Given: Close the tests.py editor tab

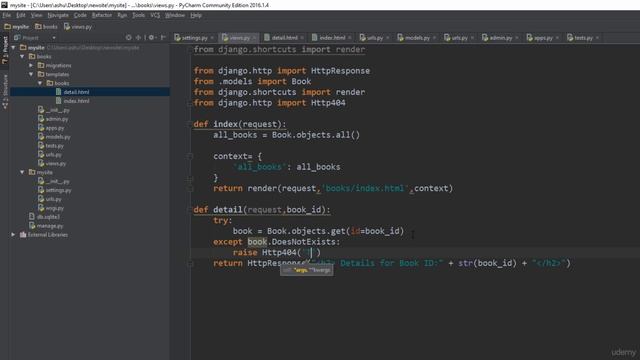Looking at the screenshot, I should click(598, 38).
